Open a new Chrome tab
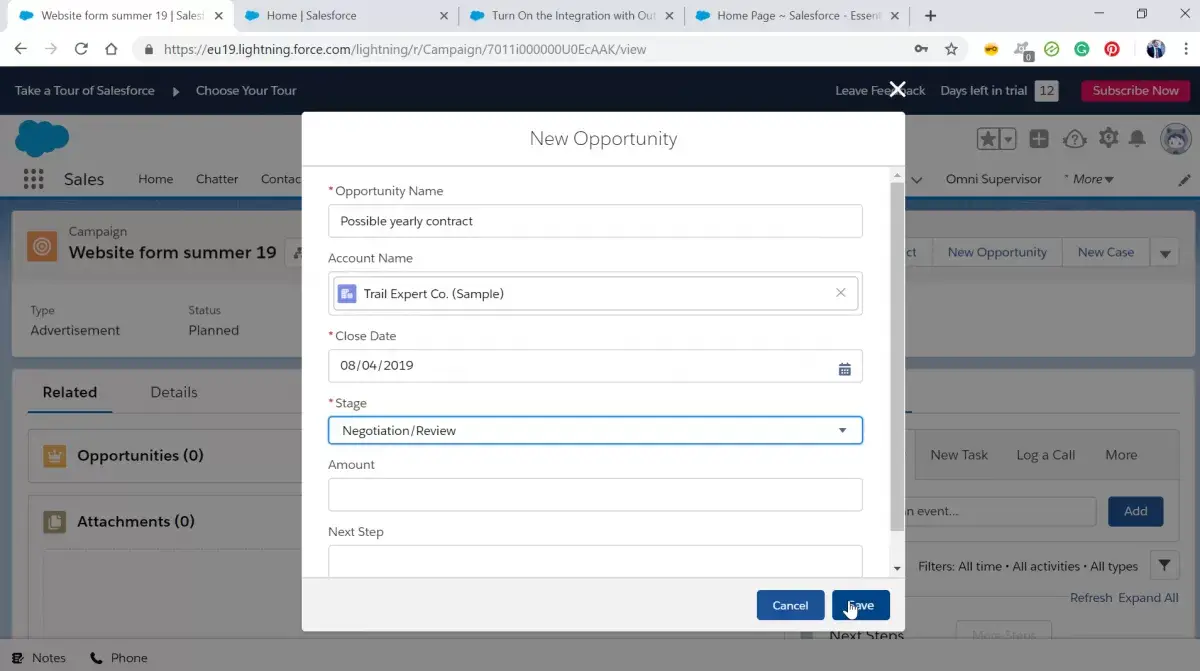The height and width of the screenshot is (671, 1200). [931, 15]
